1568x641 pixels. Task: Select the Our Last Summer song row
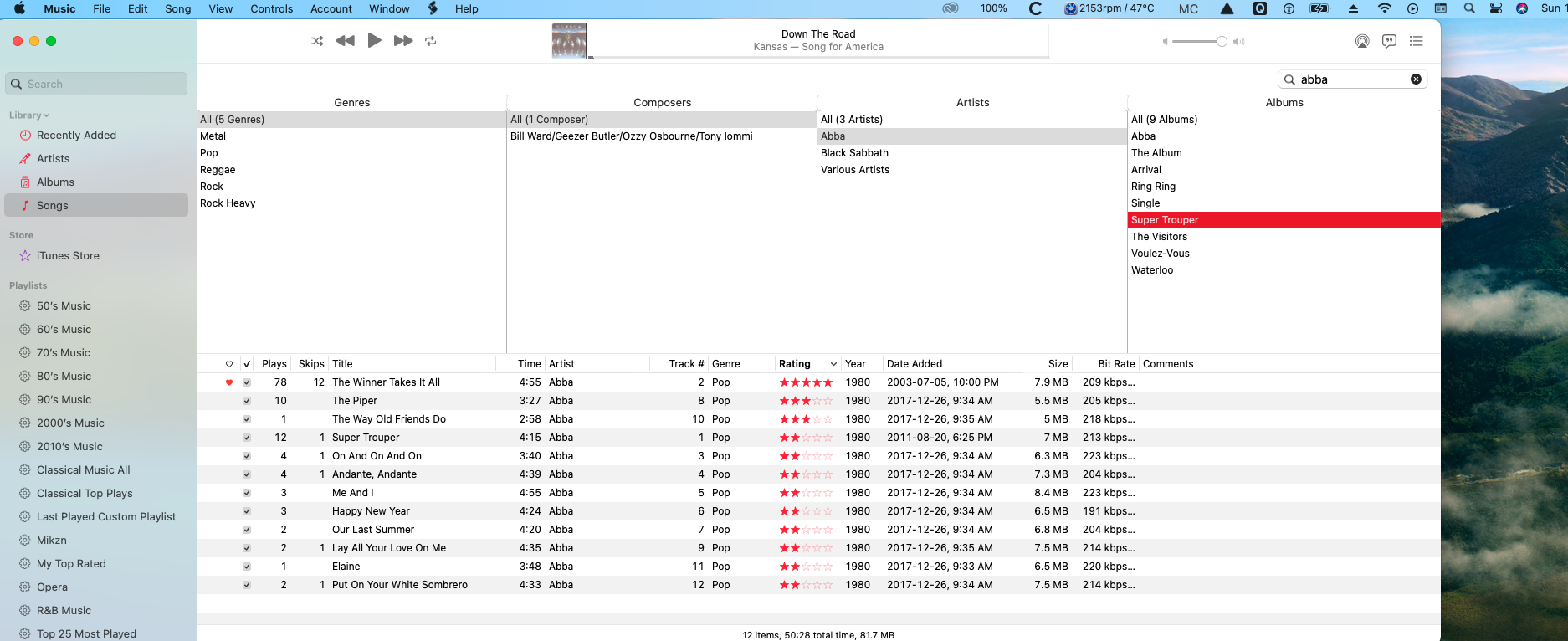(818, 530)
